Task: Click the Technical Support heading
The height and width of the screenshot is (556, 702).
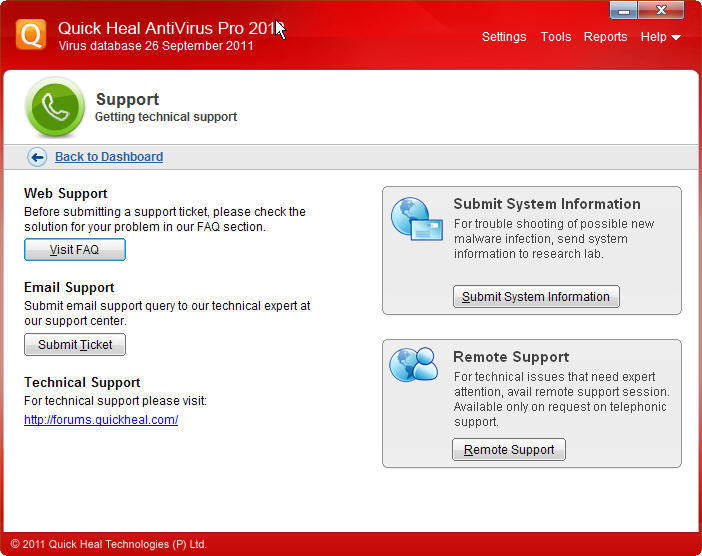Action: [82, 382]
